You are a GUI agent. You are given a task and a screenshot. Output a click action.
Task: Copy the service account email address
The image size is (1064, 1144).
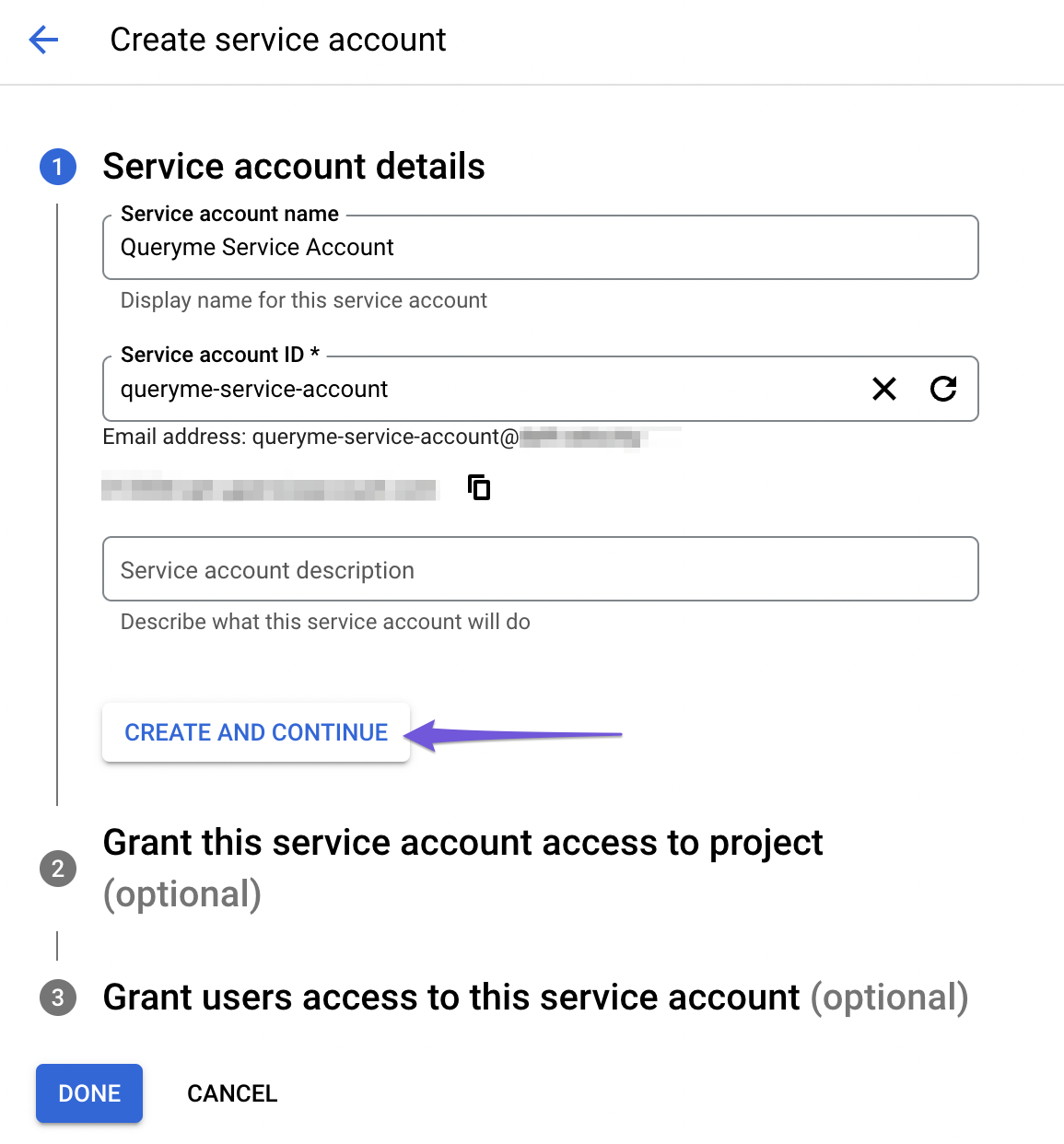coord(479,487)
